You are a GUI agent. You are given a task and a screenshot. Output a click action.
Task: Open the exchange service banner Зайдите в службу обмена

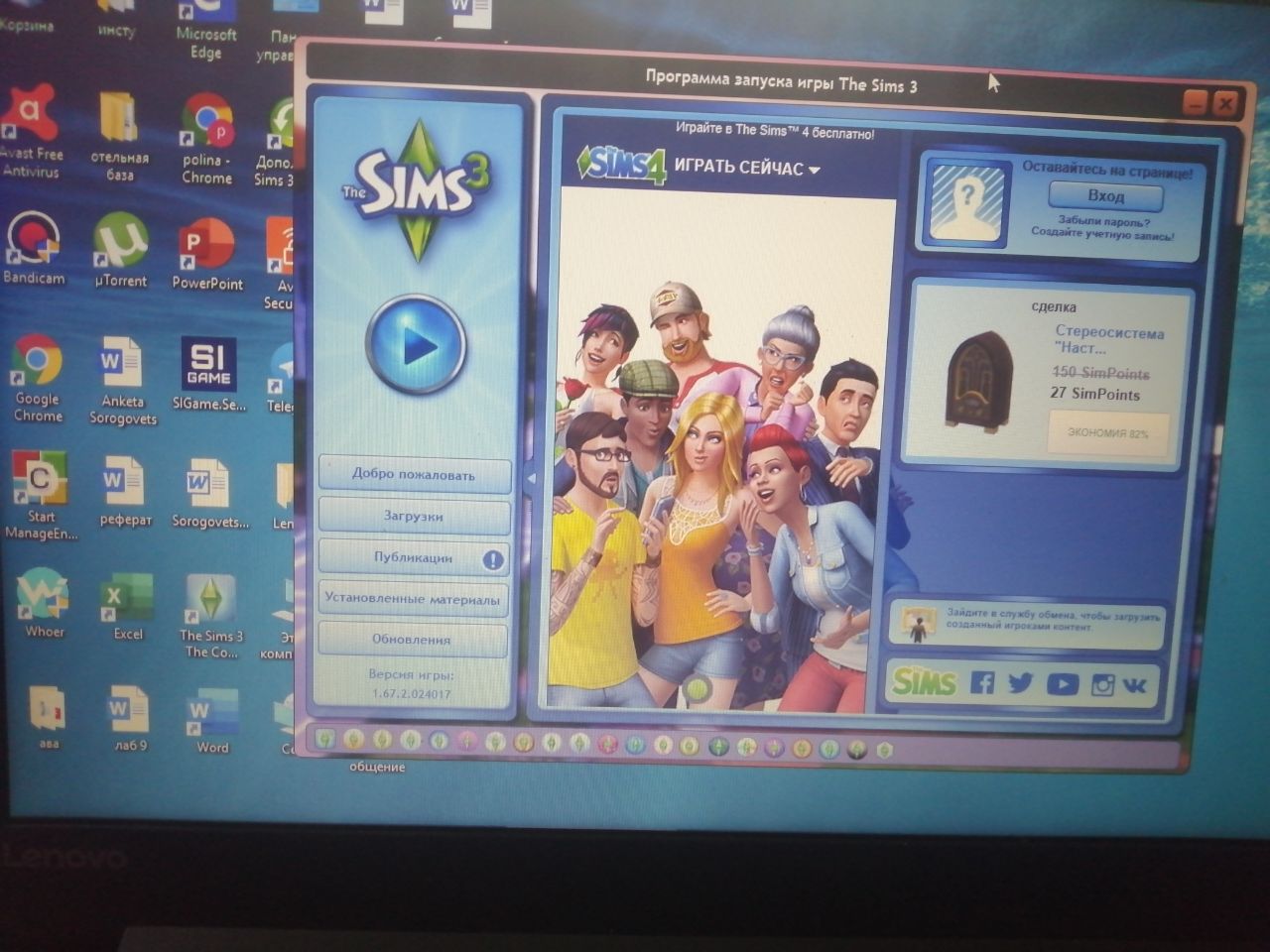pyautogui.click(x=1028, y=622)
